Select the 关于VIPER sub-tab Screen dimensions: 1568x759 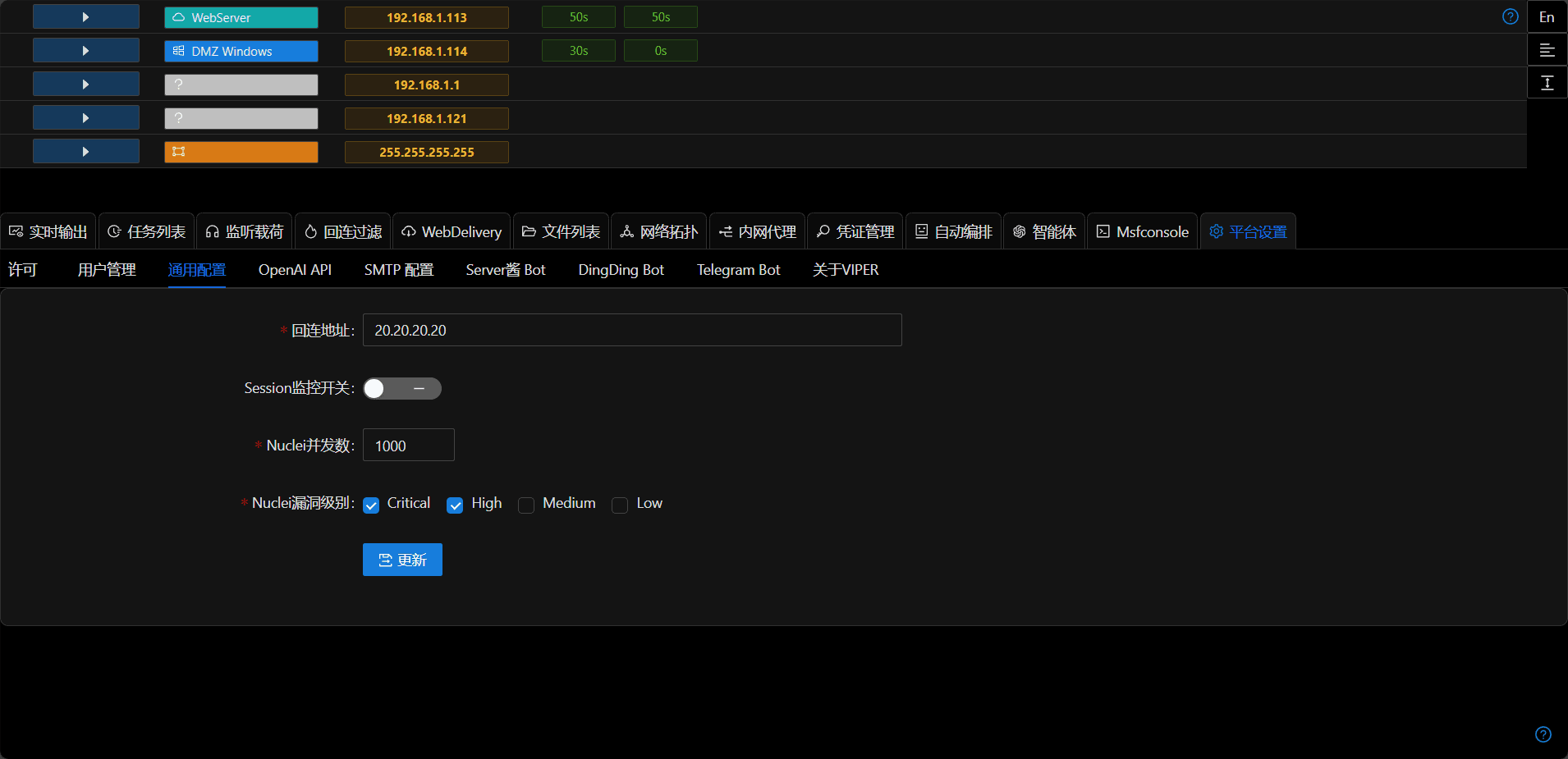click(846, 270)
